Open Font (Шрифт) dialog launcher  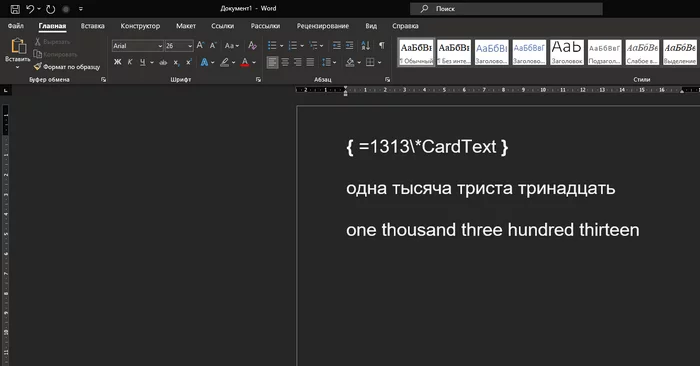(x=258, y=79)
